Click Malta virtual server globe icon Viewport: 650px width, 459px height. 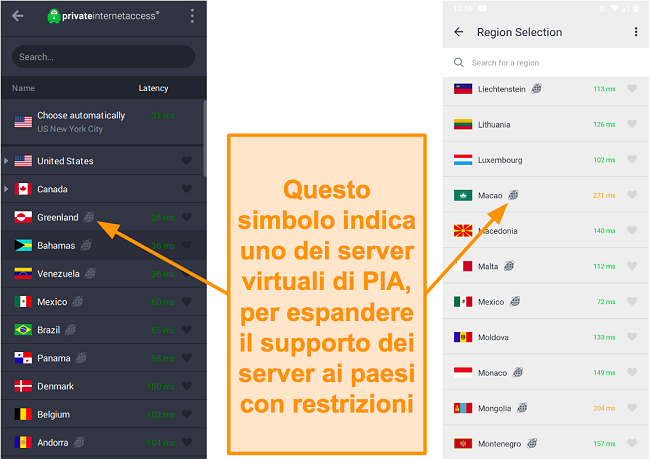[509, 266]
